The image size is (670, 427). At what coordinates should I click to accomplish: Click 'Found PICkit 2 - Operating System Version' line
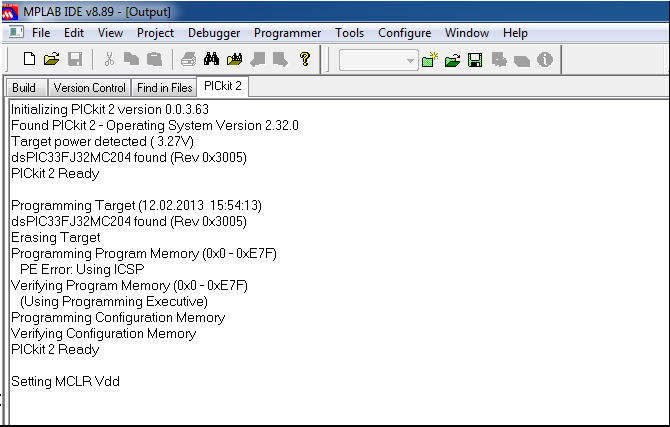click(155, 126)
